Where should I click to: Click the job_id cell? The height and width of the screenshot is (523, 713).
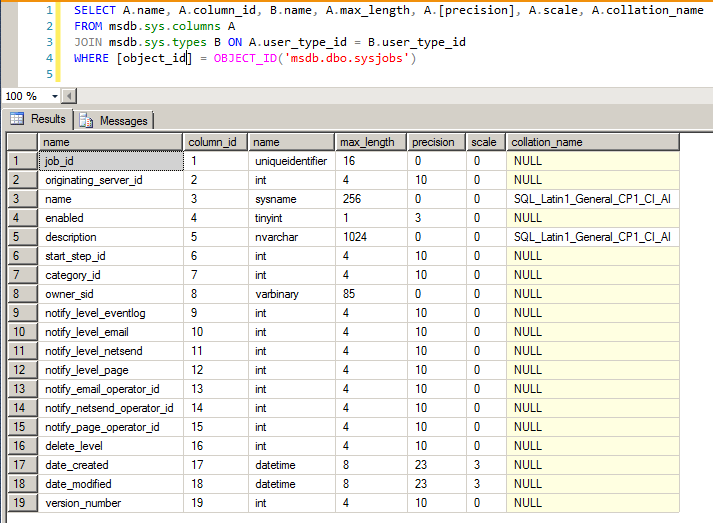click(x=111, y=161)
